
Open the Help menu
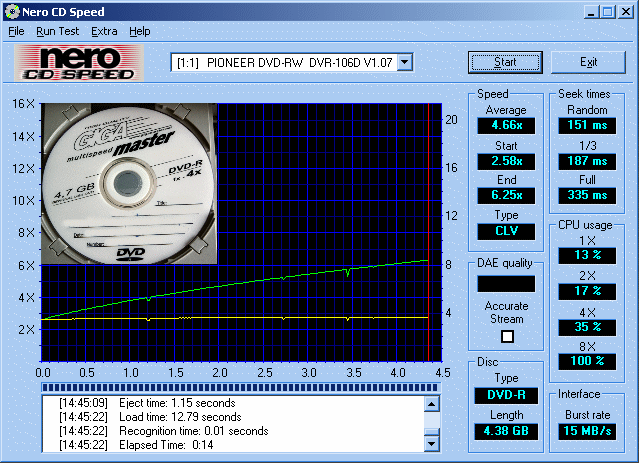pyautogui.click(x=140, y=31)
